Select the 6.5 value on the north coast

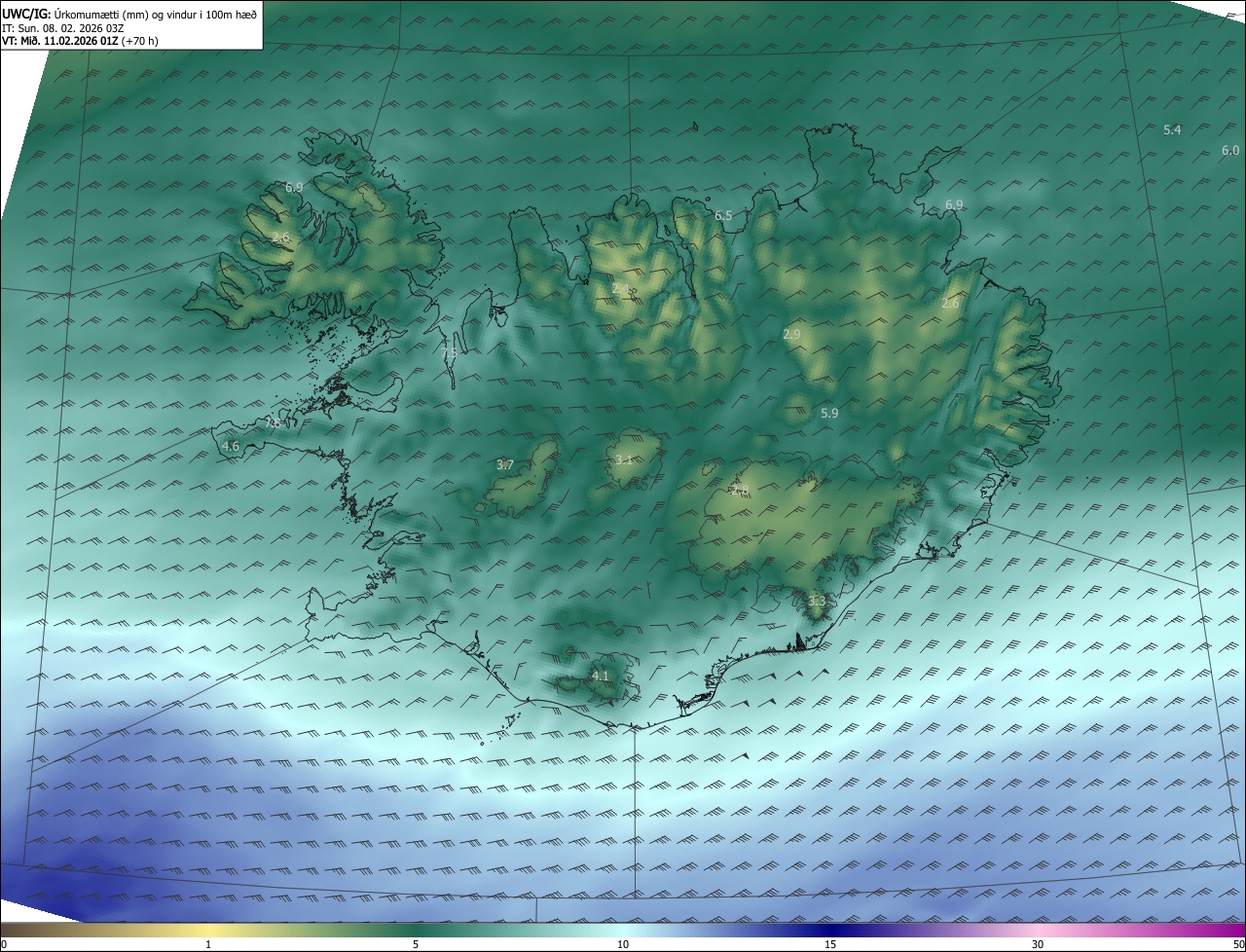click(723, 216)
